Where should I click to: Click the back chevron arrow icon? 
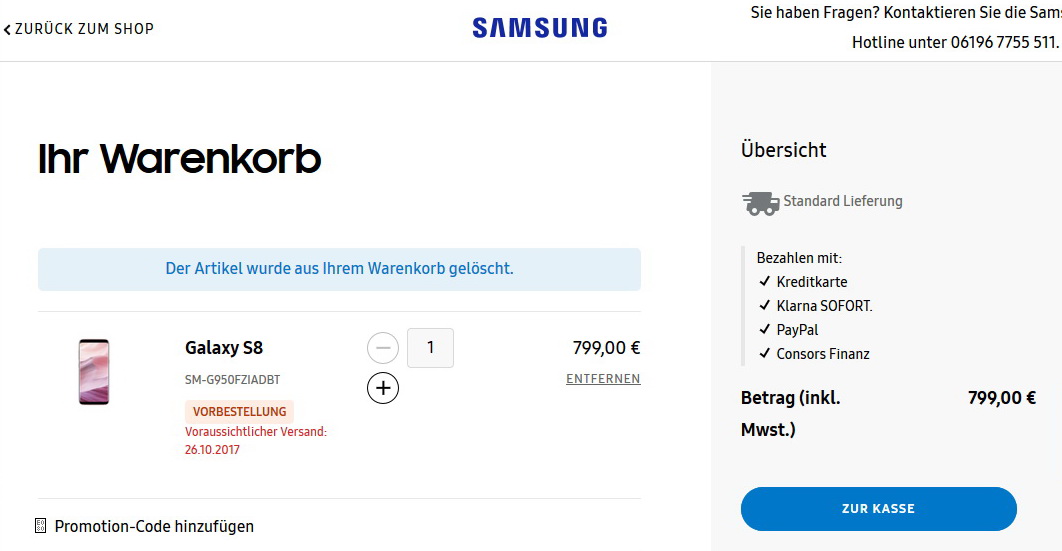(7, 30)
